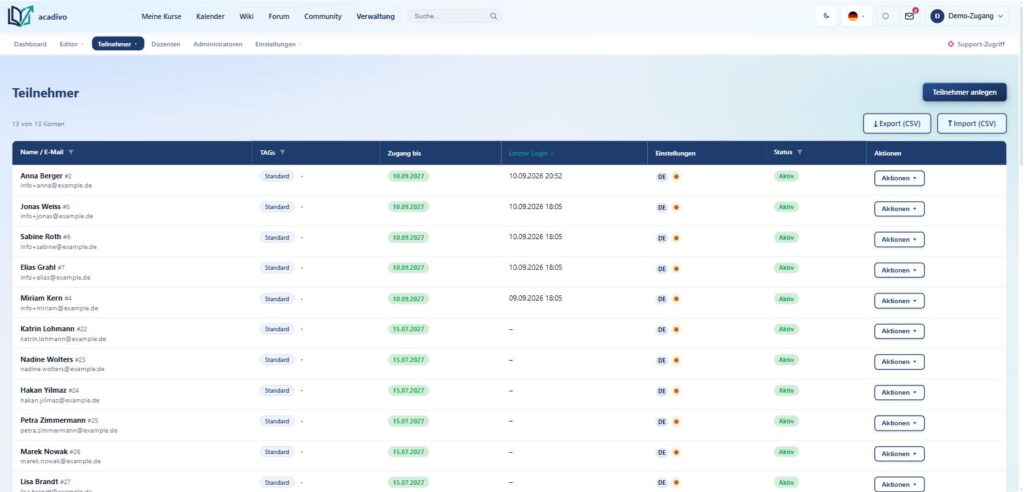Open Aktionen dropdown for Petra Zimmermann
This screenshot has width=1024, height=492.
tap(899, 423)
